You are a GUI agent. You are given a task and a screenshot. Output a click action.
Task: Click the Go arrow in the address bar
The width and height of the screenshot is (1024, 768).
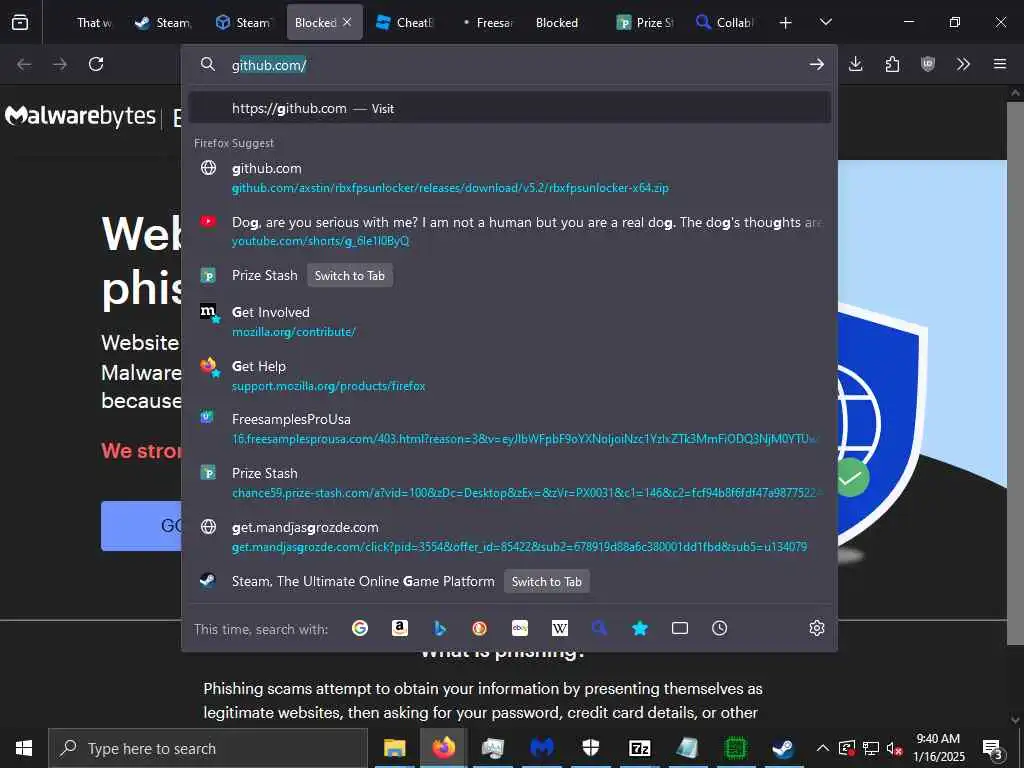click(816, 64)
